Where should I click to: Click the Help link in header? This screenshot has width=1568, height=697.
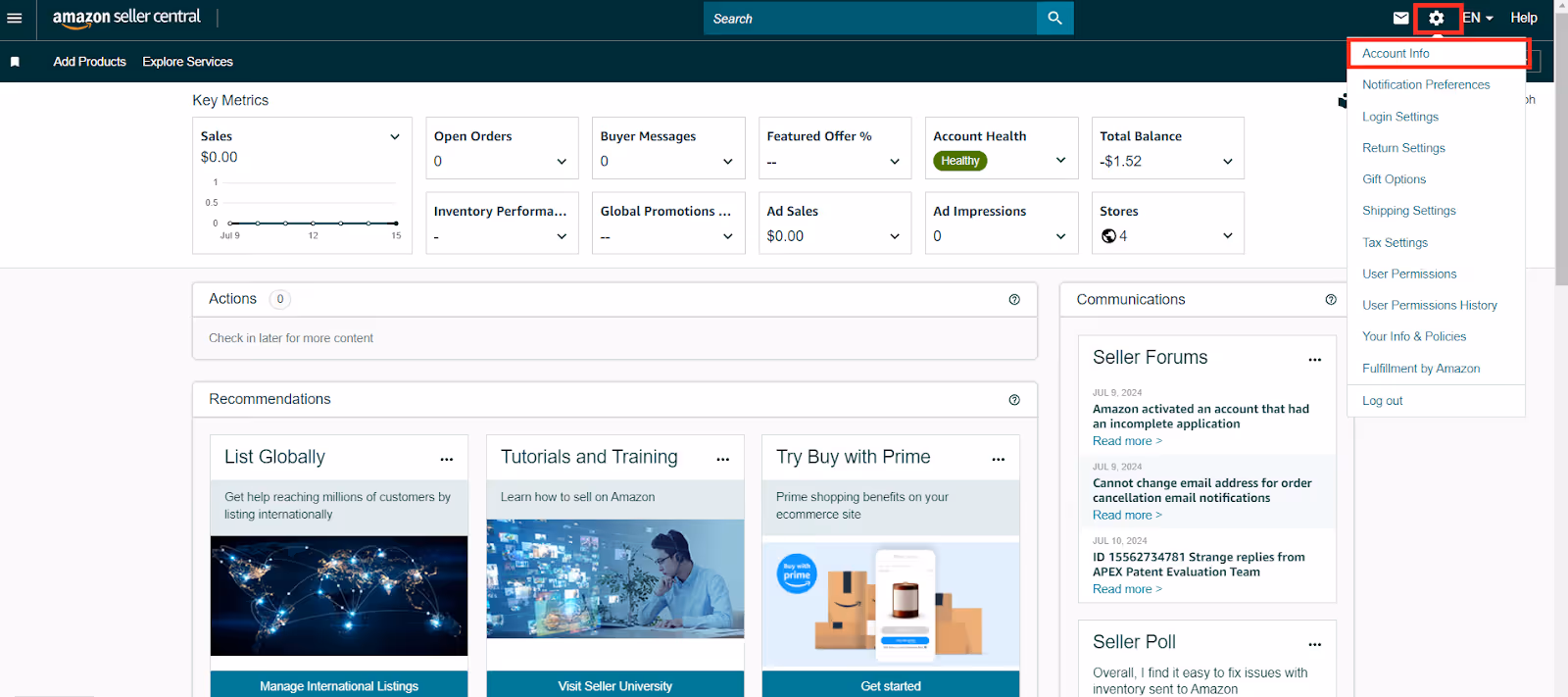1524,18
